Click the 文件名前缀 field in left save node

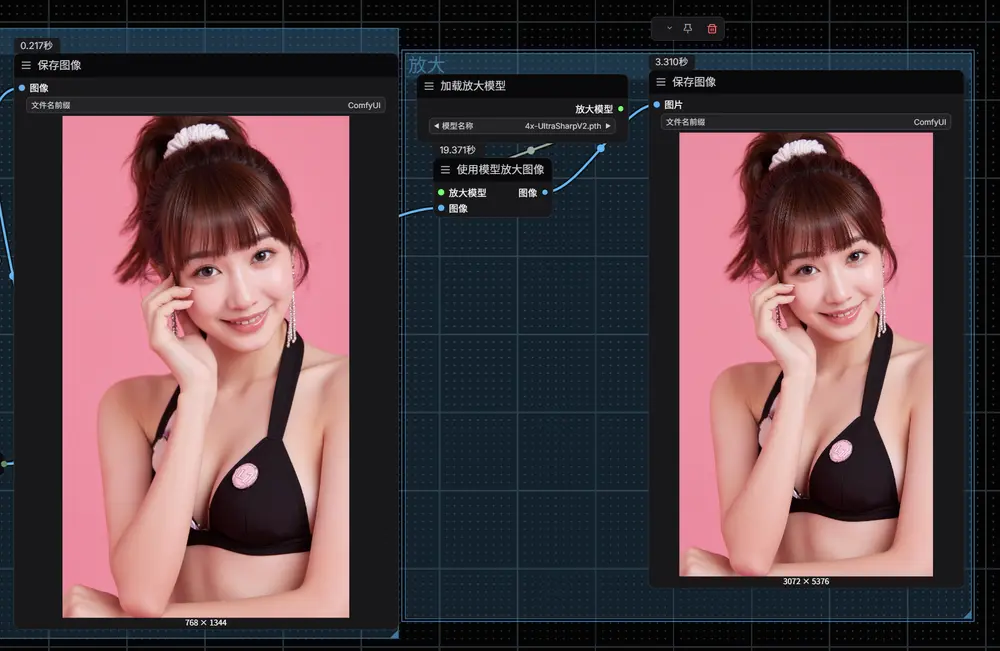coord(205,105)
